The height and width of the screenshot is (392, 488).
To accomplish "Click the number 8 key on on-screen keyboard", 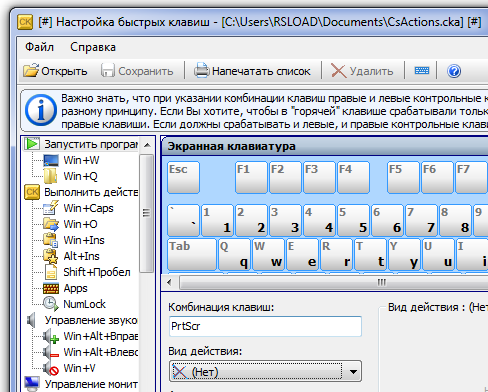I will tap(455, 220).
